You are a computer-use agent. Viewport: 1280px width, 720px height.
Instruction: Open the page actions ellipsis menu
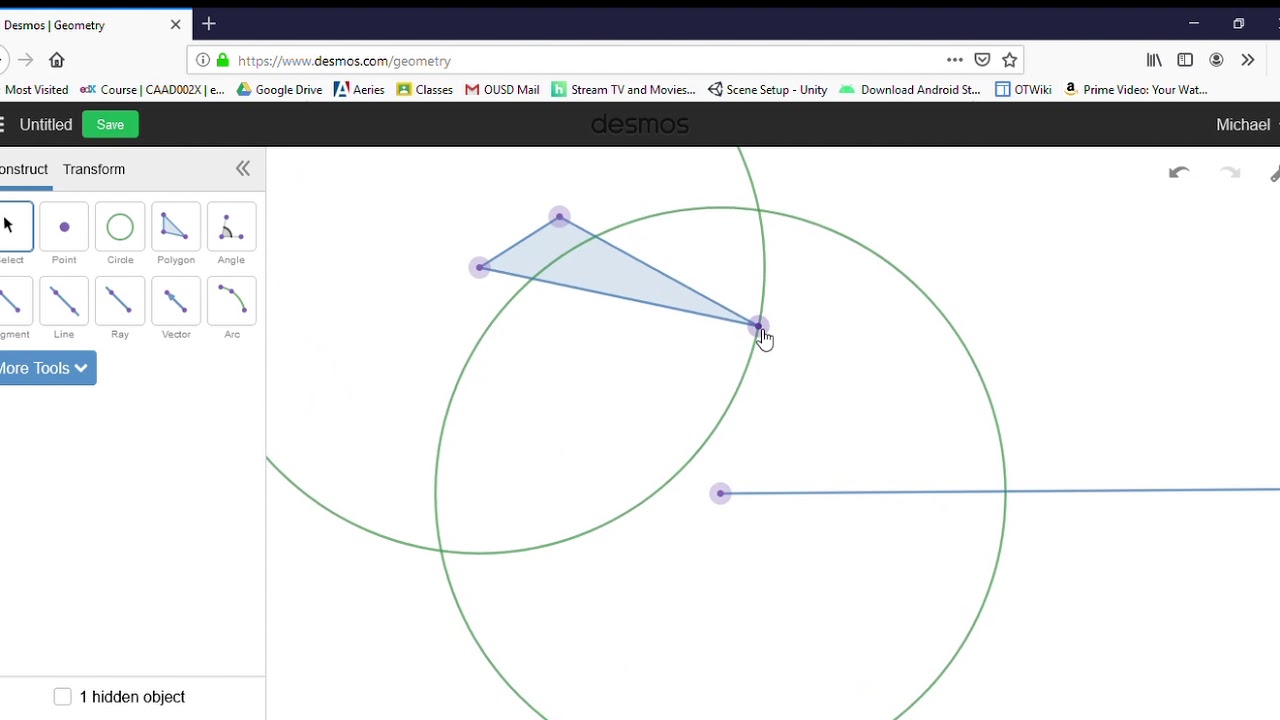955,60
